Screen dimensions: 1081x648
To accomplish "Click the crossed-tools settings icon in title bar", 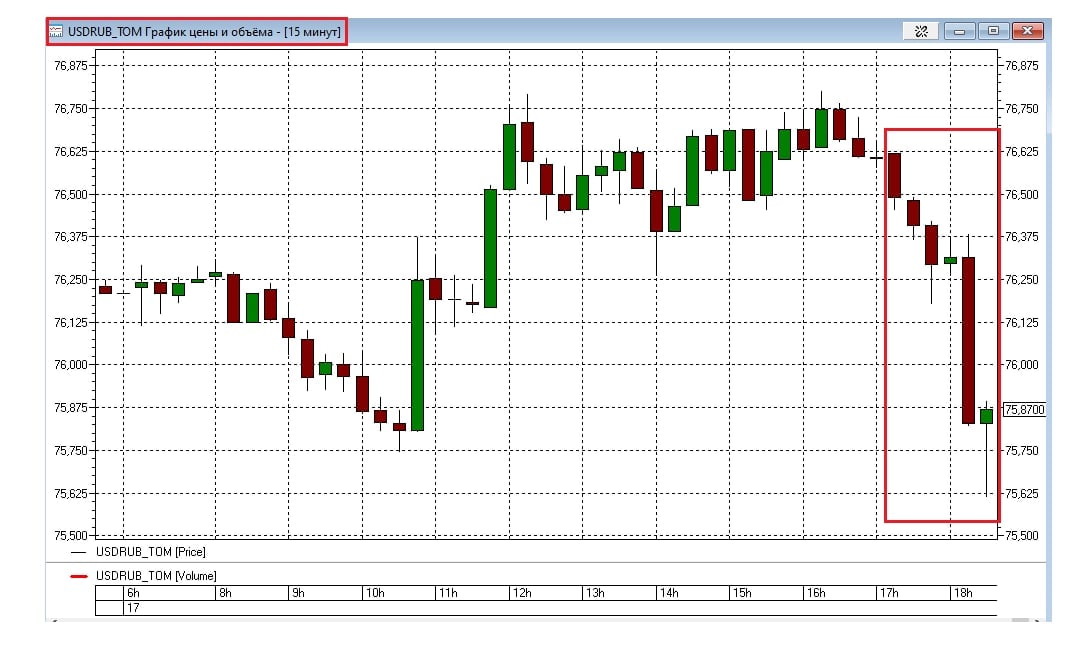I will click(x=921, y=31).
